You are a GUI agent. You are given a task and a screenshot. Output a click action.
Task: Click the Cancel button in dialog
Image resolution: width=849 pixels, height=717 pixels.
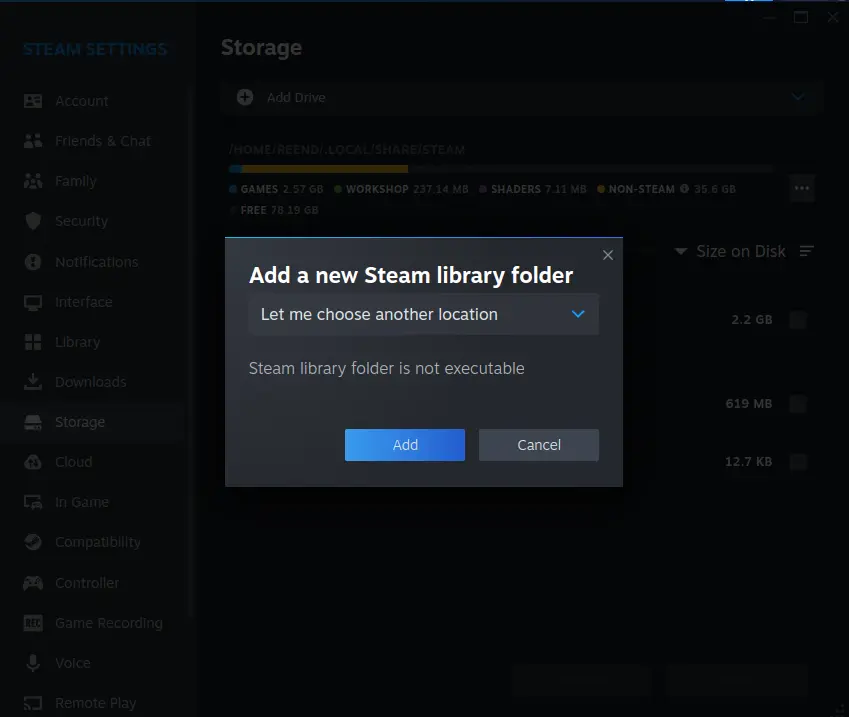(x=539, y=445)
